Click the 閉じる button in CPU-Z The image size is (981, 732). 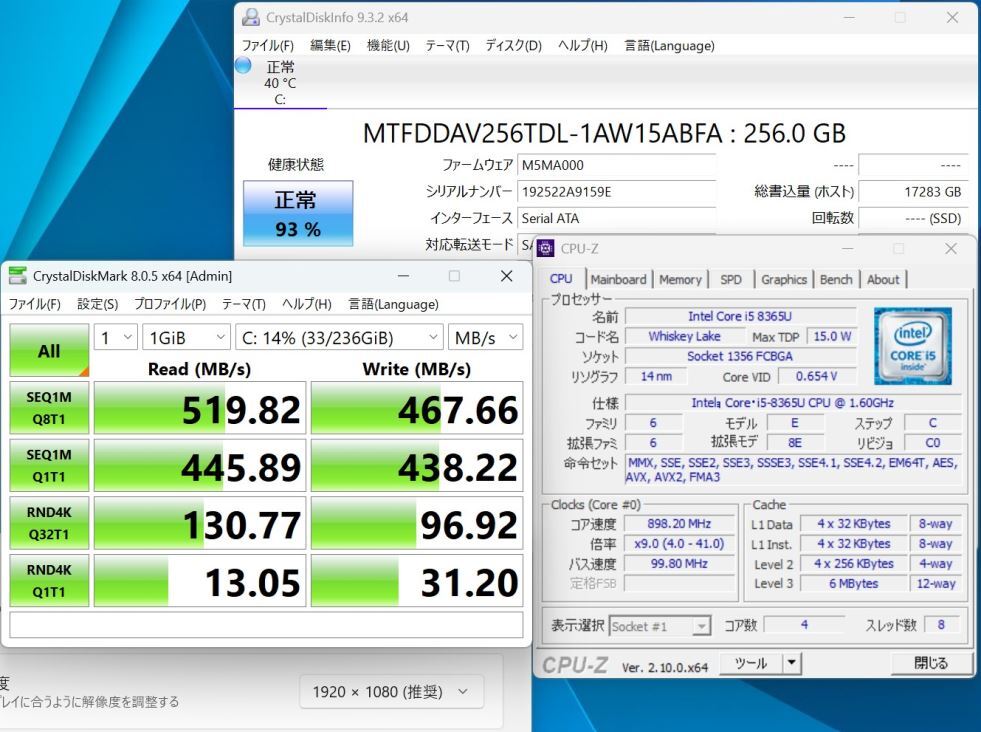(x=930, y=663)
